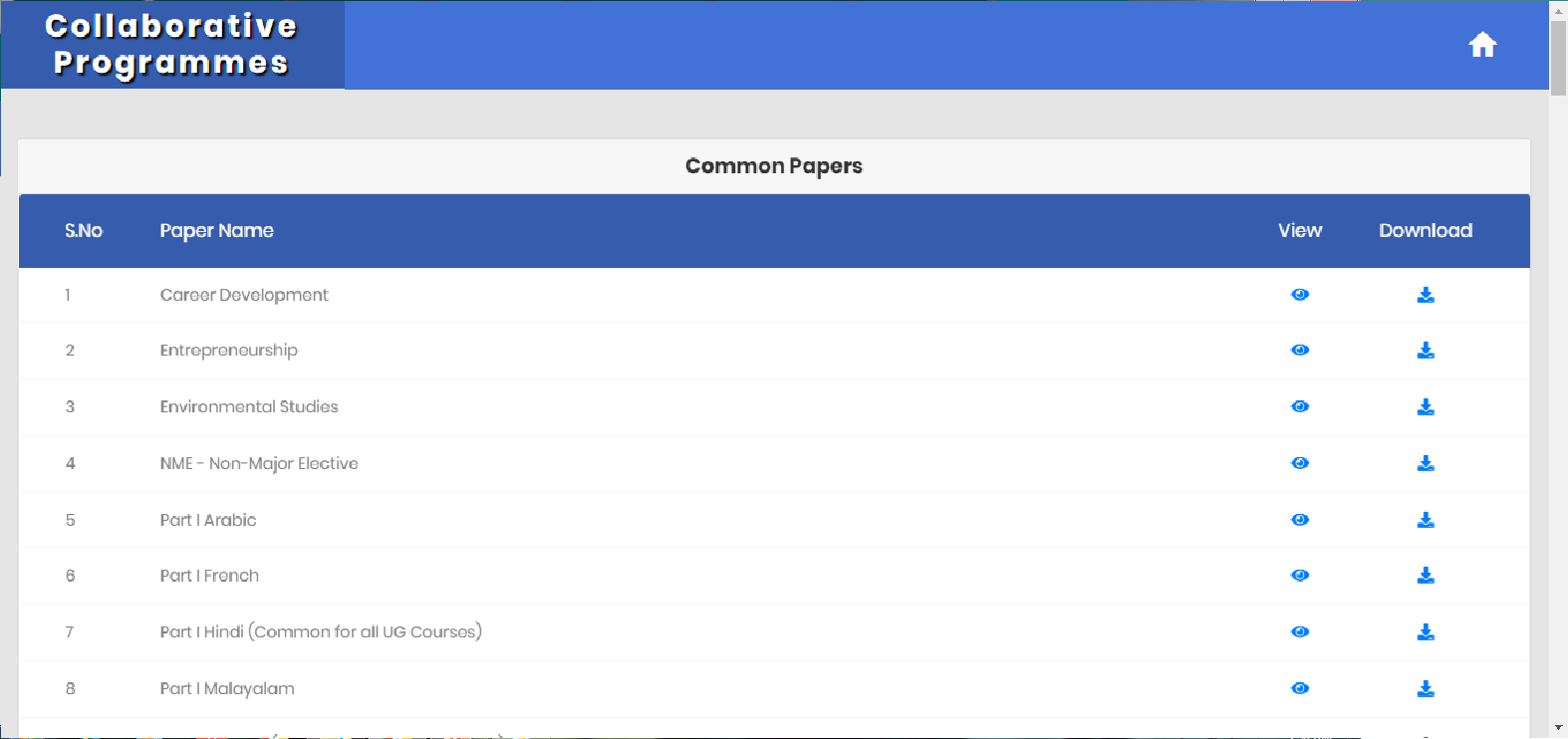
Task: View the Entrepreneurship paper
Action: pyautogui.click(x=1300, y=351)
